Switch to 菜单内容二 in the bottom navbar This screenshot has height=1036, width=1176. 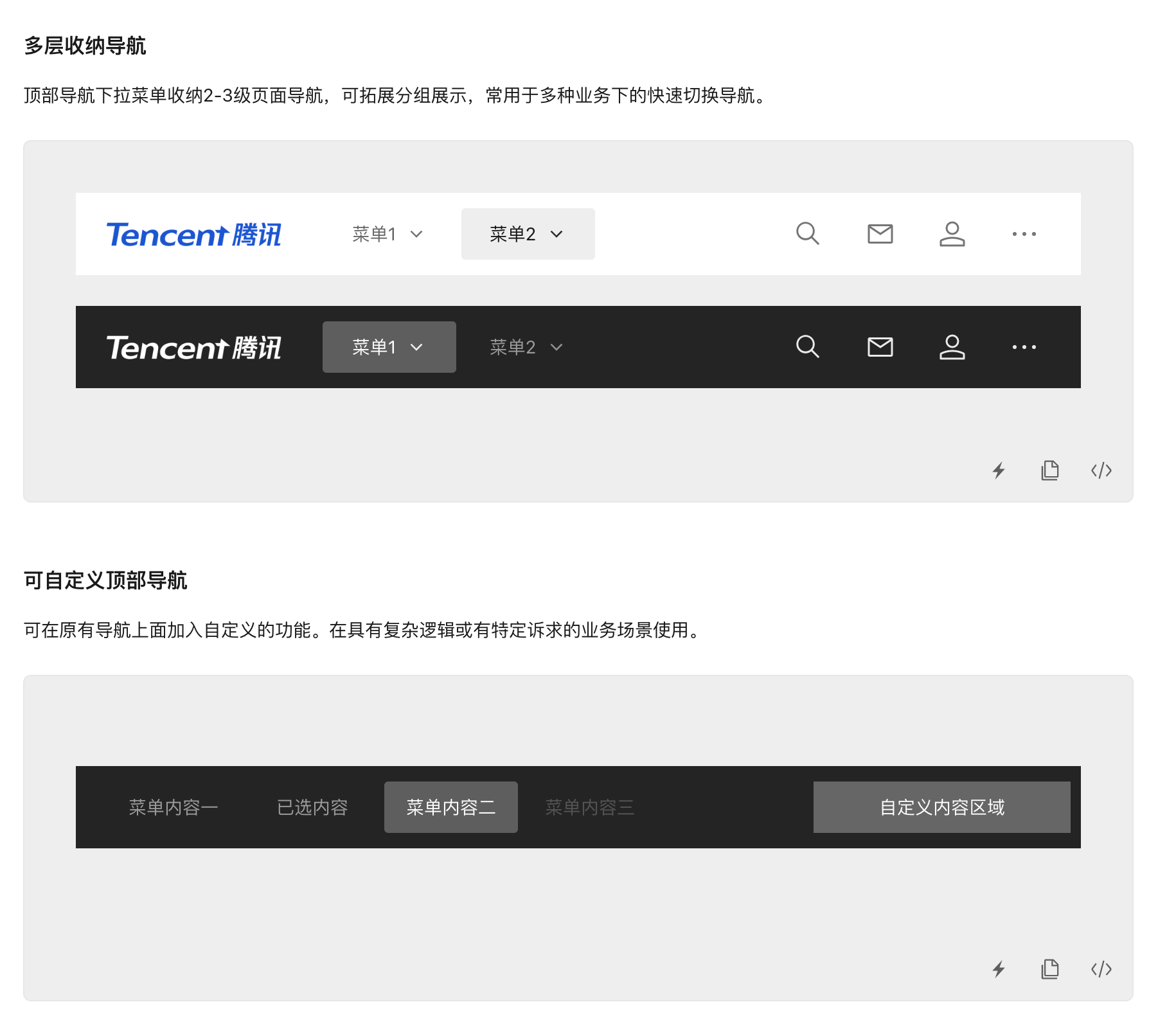(450, 807)
